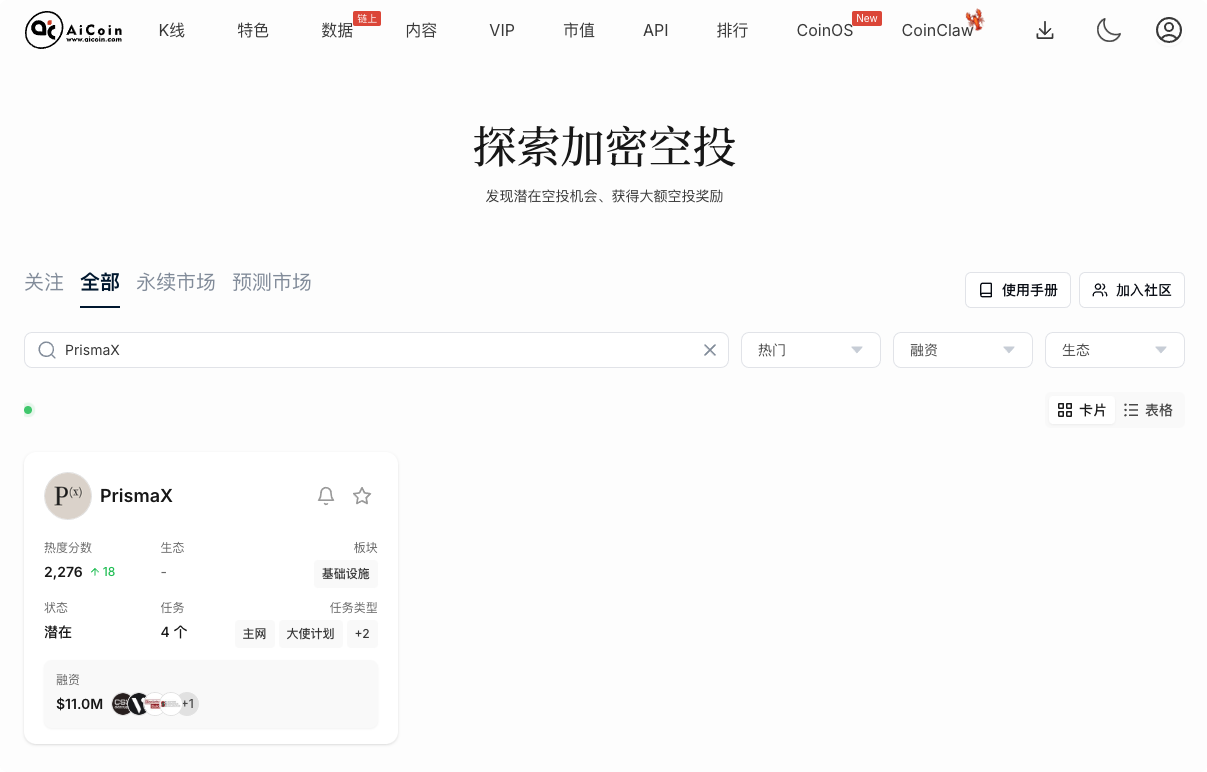
Task: Open the download icon in header
Action: click(1045, 30)
